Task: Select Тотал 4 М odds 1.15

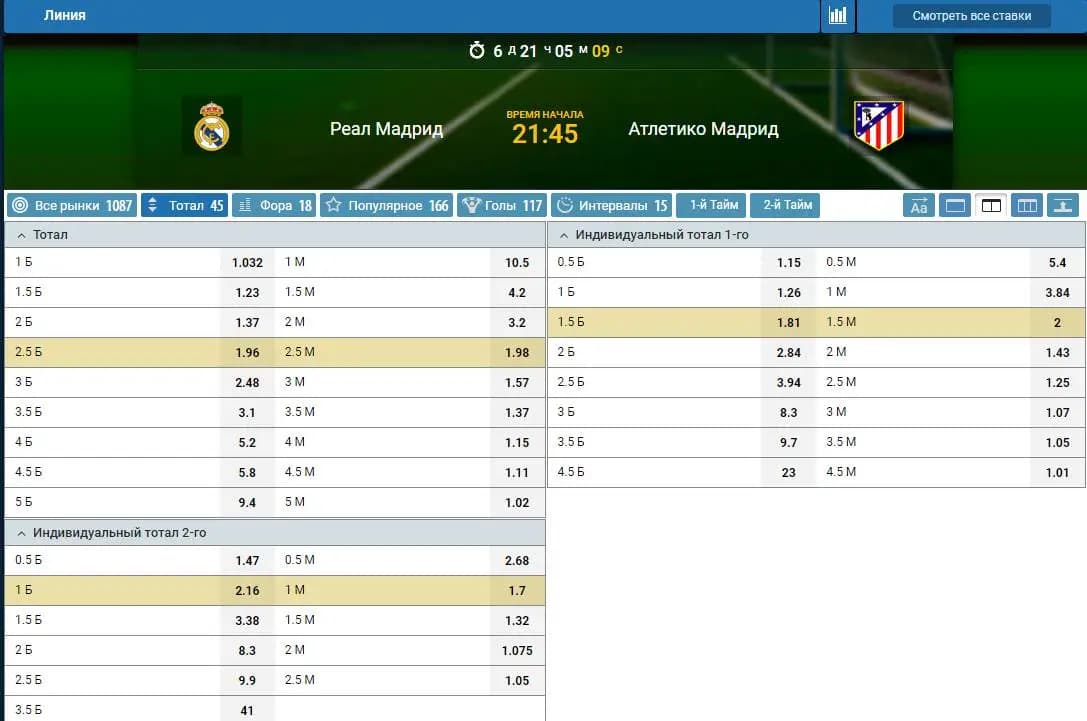Action: tap(517, 442)
